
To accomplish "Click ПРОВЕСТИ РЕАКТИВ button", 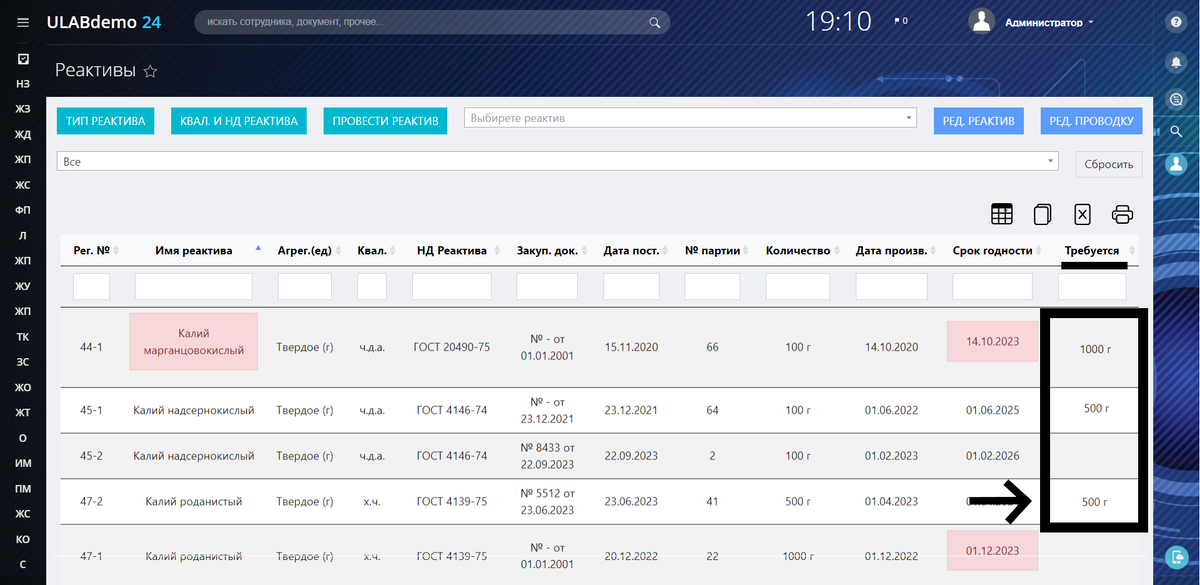I will coord(385,121).
